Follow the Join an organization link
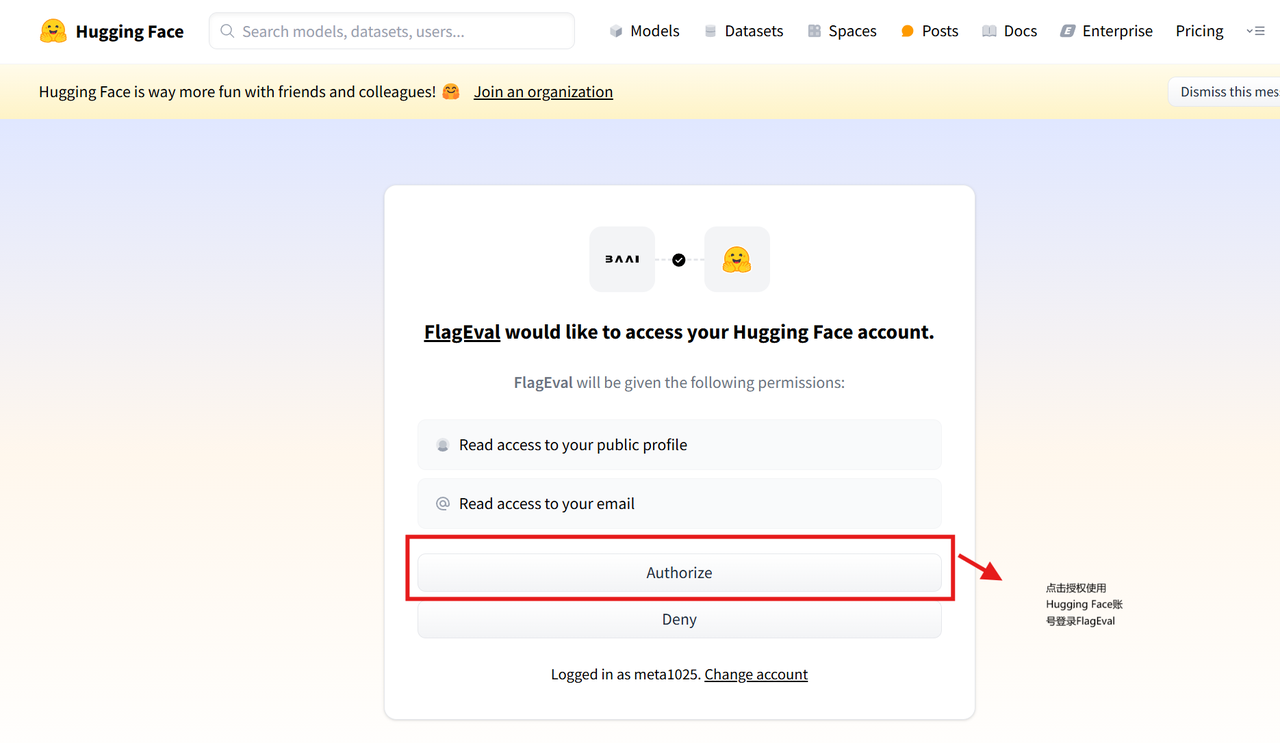This screenshot has width=1280, height=743. click(x=543, y=92)
